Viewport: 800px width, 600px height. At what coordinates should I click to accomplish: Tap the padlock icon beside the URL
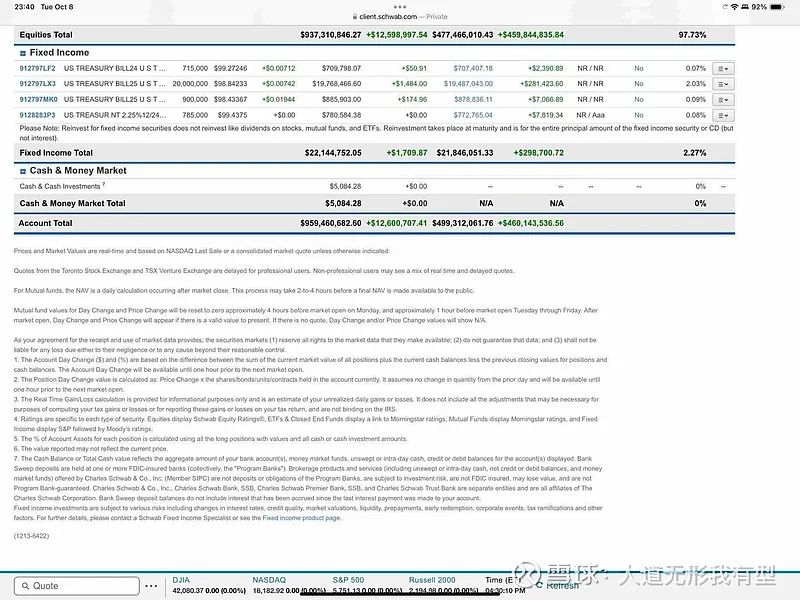click(355, 17)
